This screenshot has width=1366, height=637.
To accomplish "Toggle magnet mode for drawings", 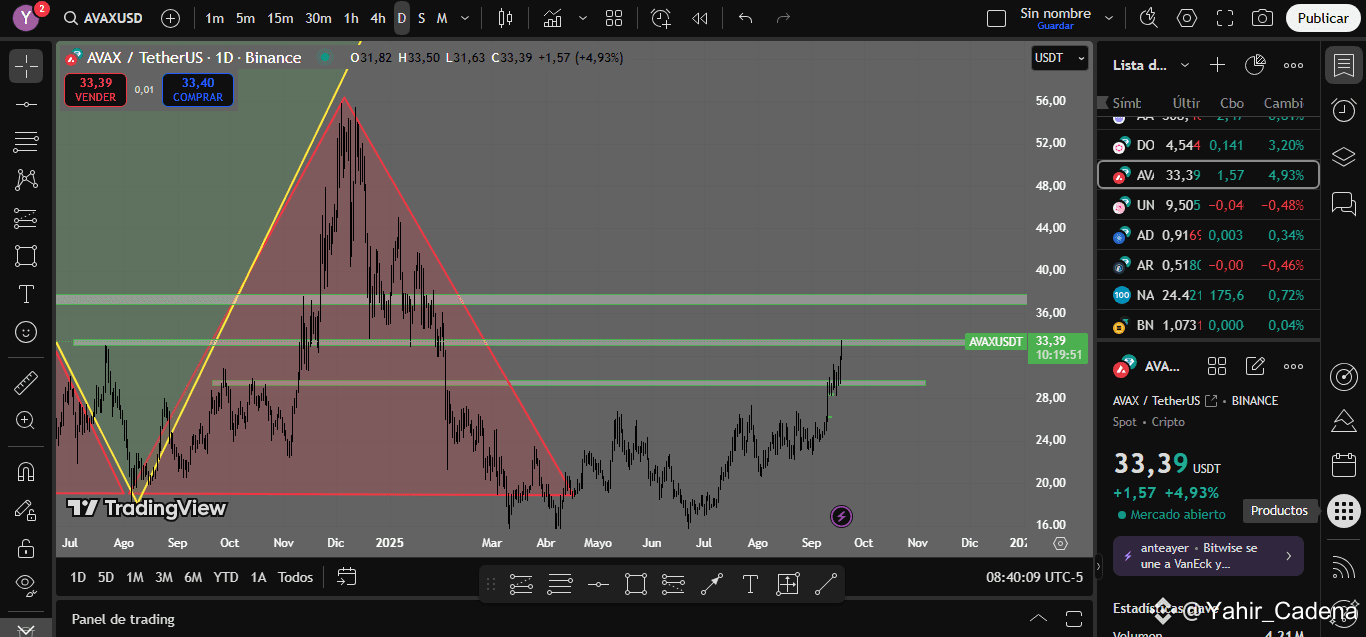I will click(26, 471).
